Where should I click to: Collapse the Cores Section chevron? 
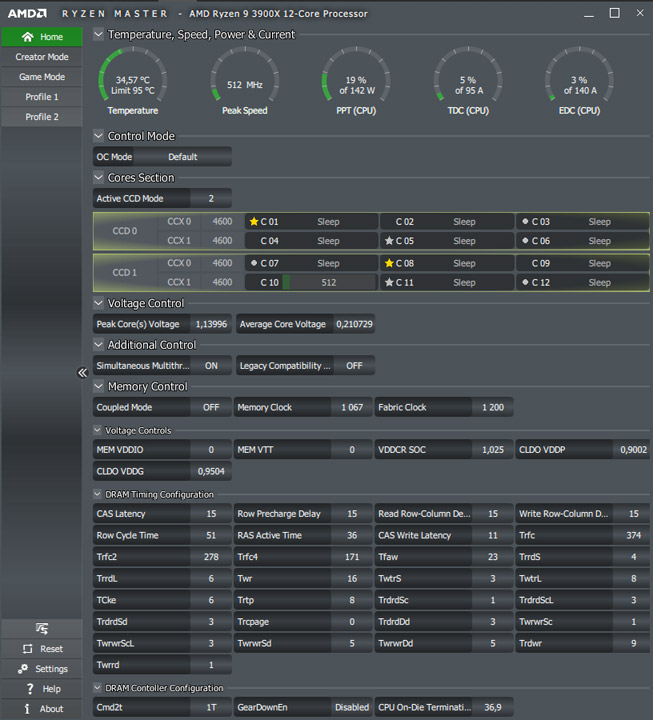tap(98, 177)
